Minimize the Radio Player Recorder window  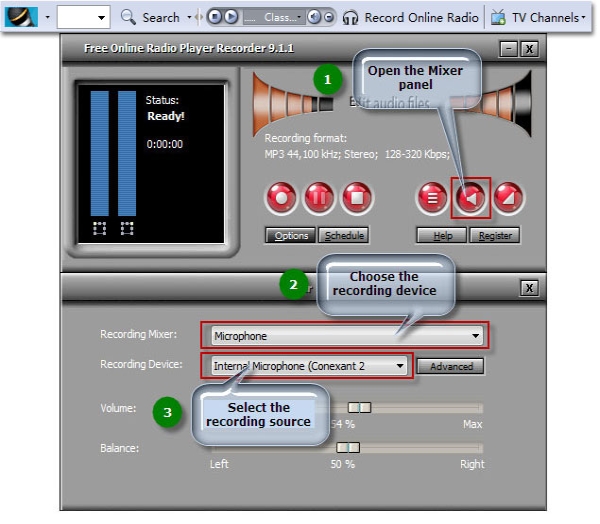(x=509, y=49)
